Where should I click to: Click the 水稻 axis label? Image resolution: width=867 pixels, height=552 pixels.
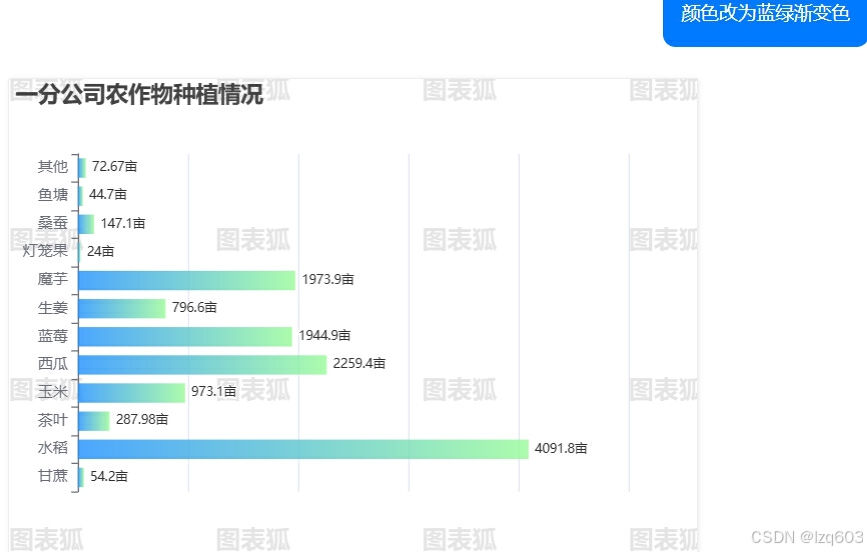[53, 447]
